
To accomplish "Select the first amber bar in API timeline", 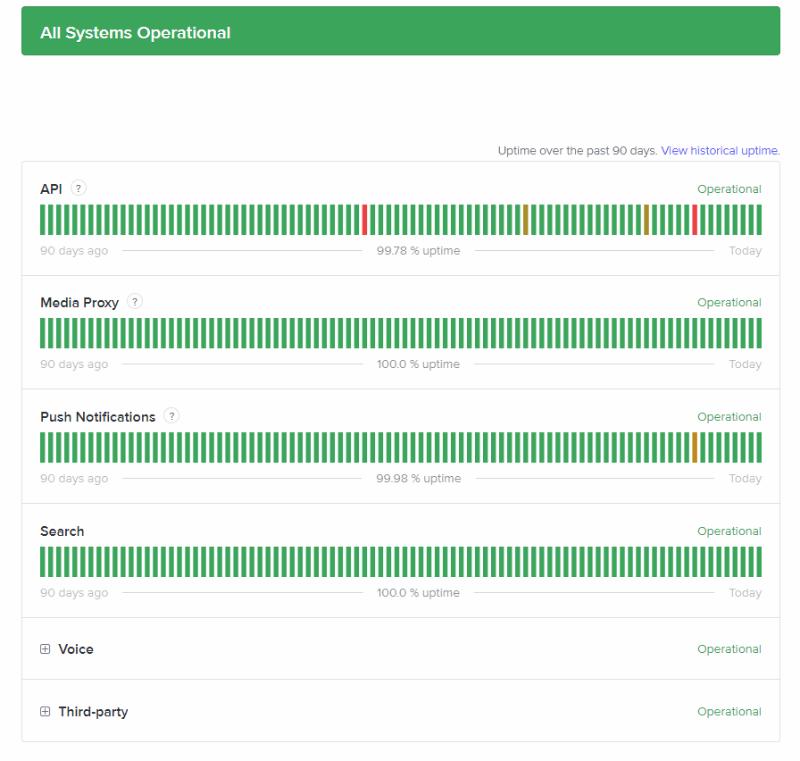I will pos(526,220).
